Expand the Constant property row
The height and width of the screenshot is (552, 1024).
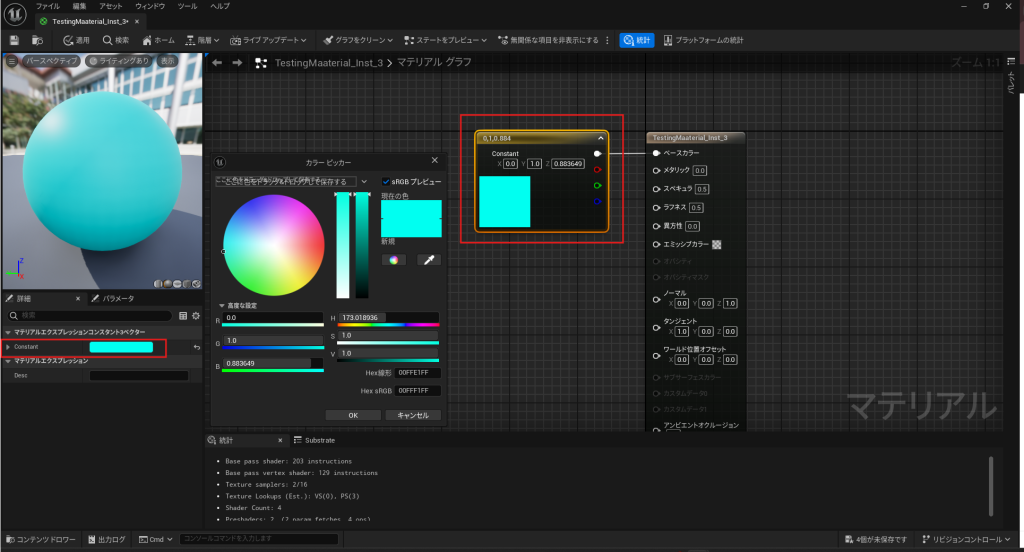[8, 347]
